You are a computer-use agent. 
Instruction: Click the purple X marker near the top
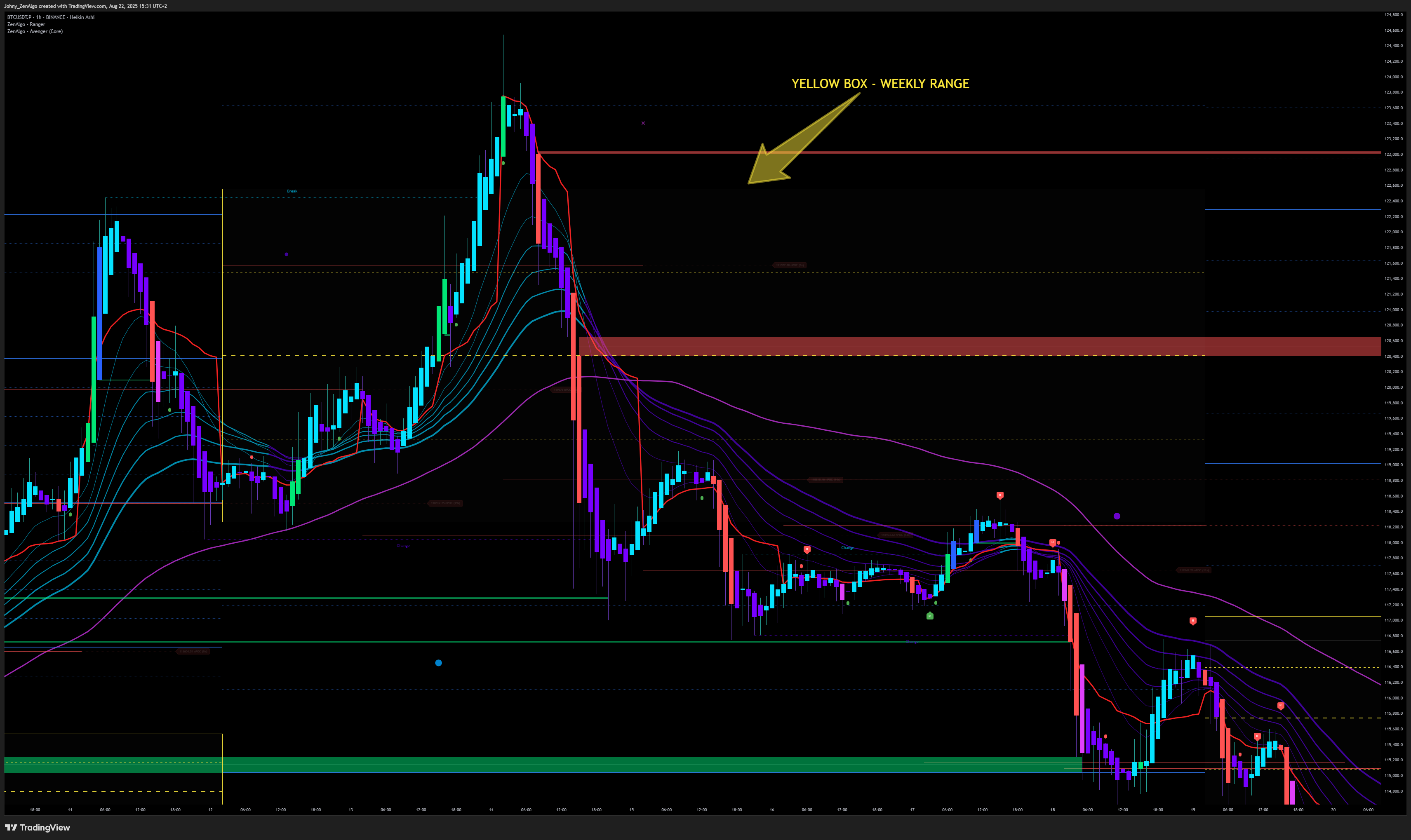643,123
